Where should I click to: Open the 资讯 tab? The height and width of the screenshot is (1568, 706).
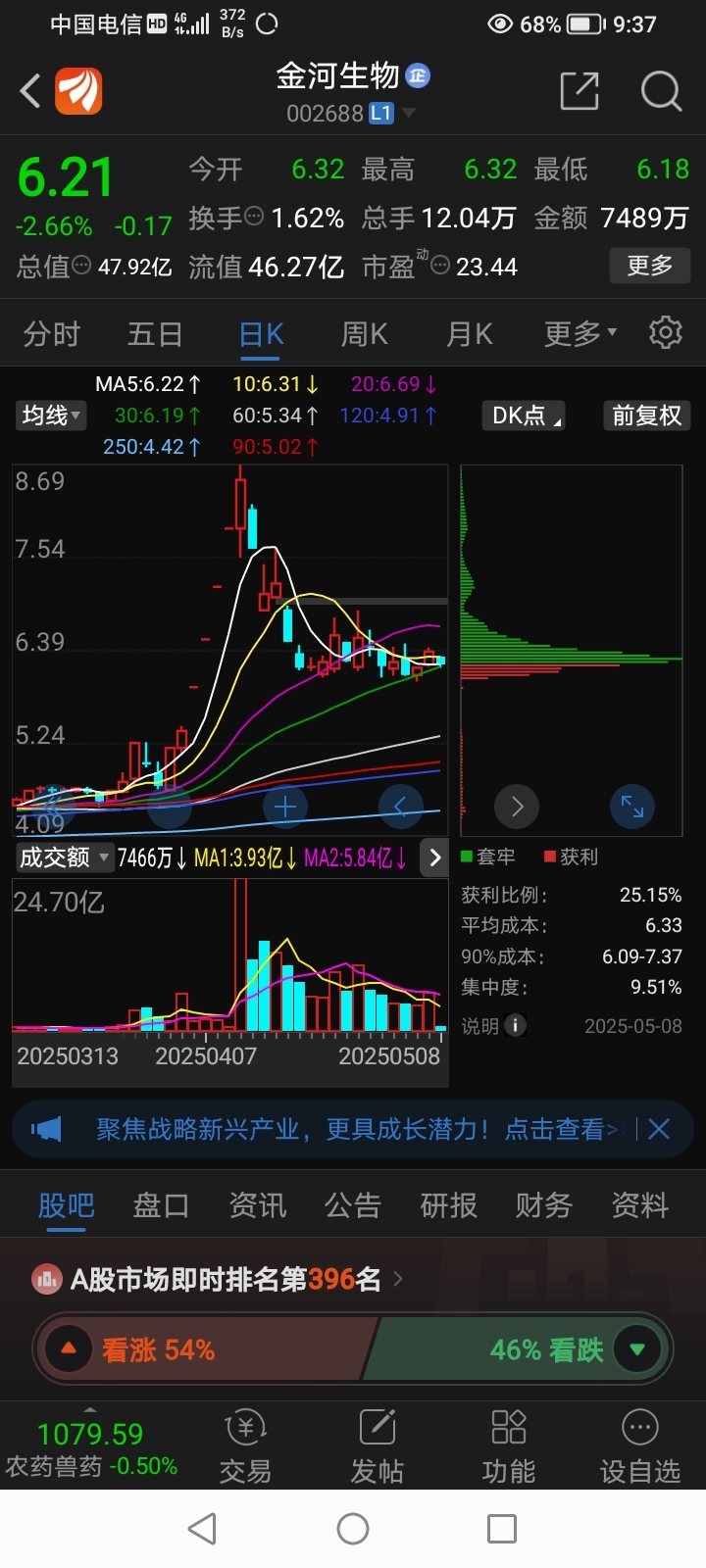click(257, 1205)
